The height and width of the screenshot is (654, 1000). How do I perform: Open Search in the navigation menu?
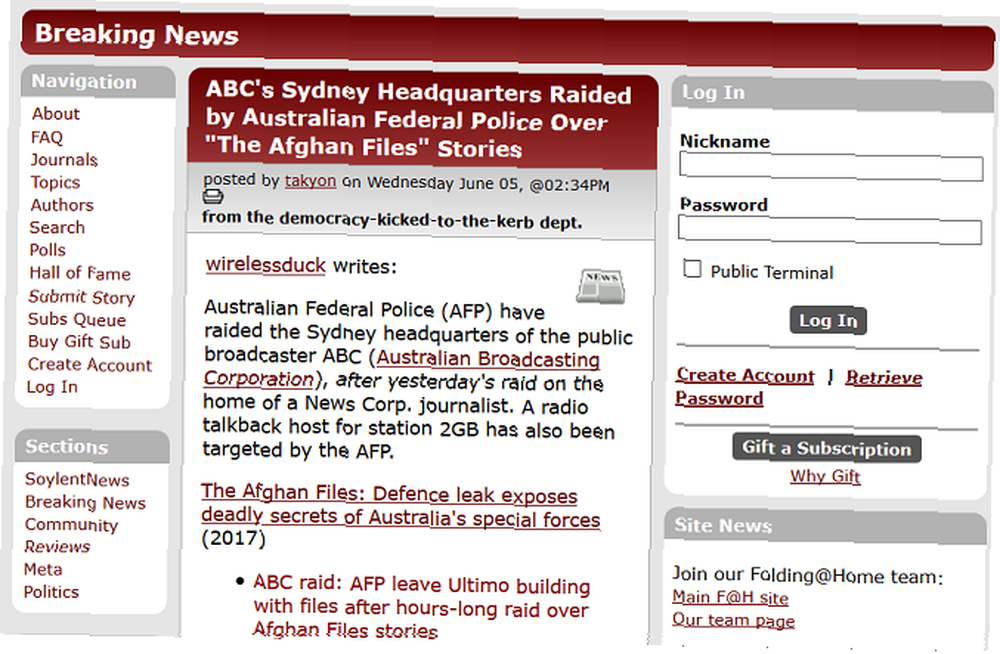point(57,227)
